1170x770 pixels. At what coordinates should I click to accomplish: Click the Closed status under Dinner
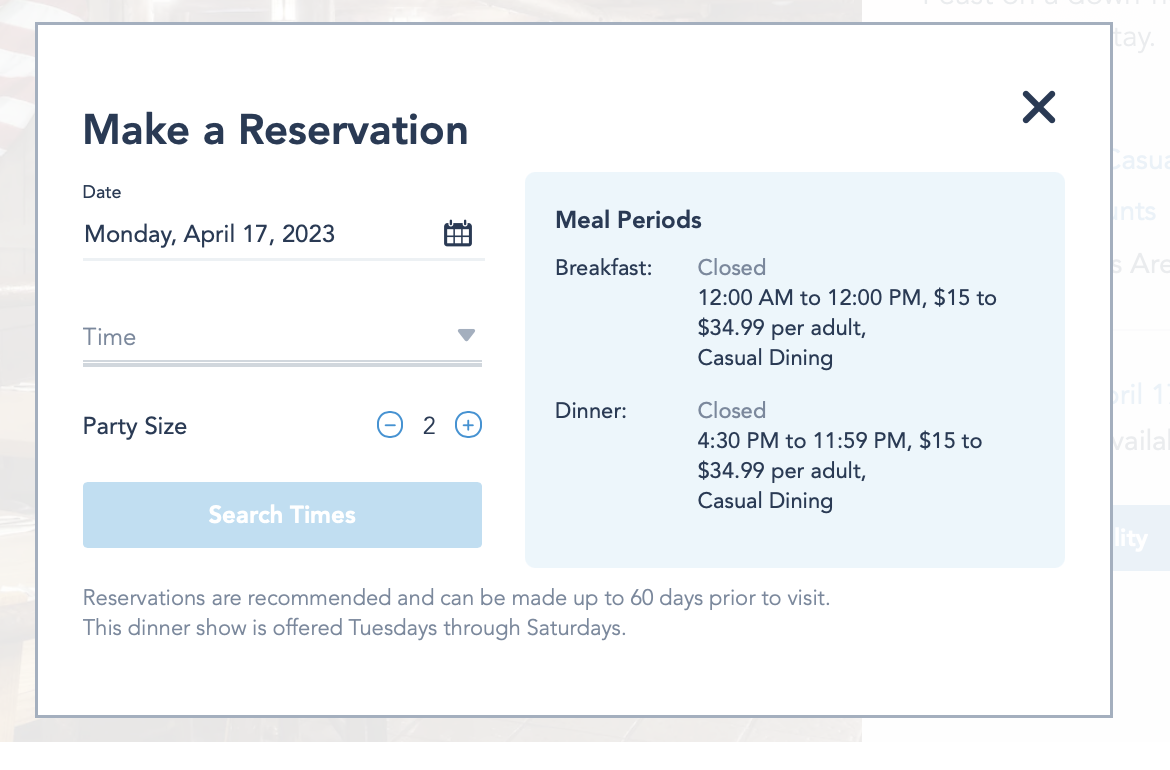click(x=732, y=411)
